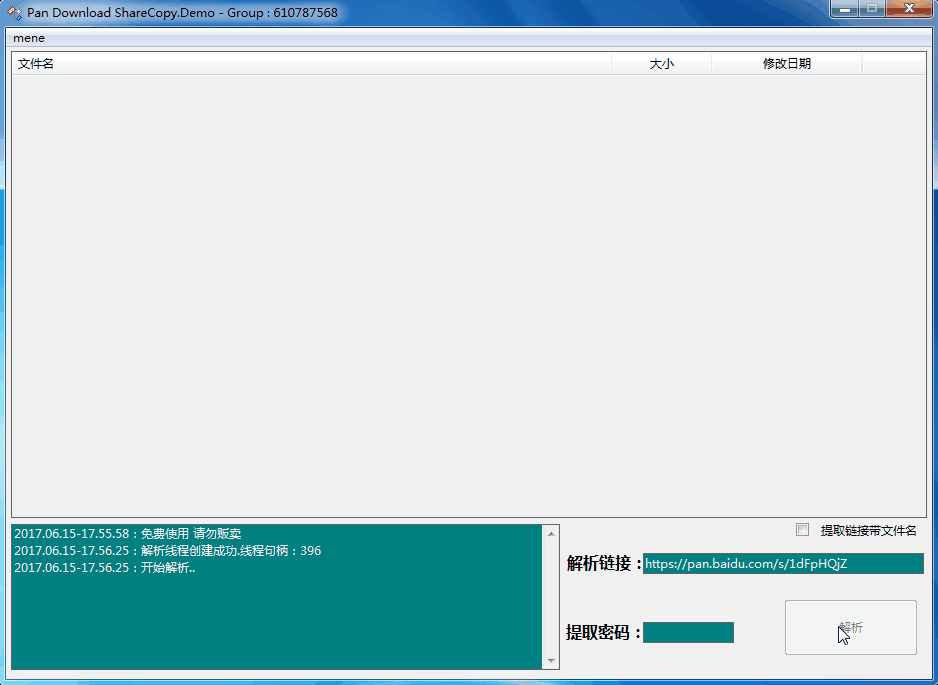Image resolution: width=938 pixels, height=685 pixels.
Task: Click the log panel scroll-down arrow
Action: [551, 661]
